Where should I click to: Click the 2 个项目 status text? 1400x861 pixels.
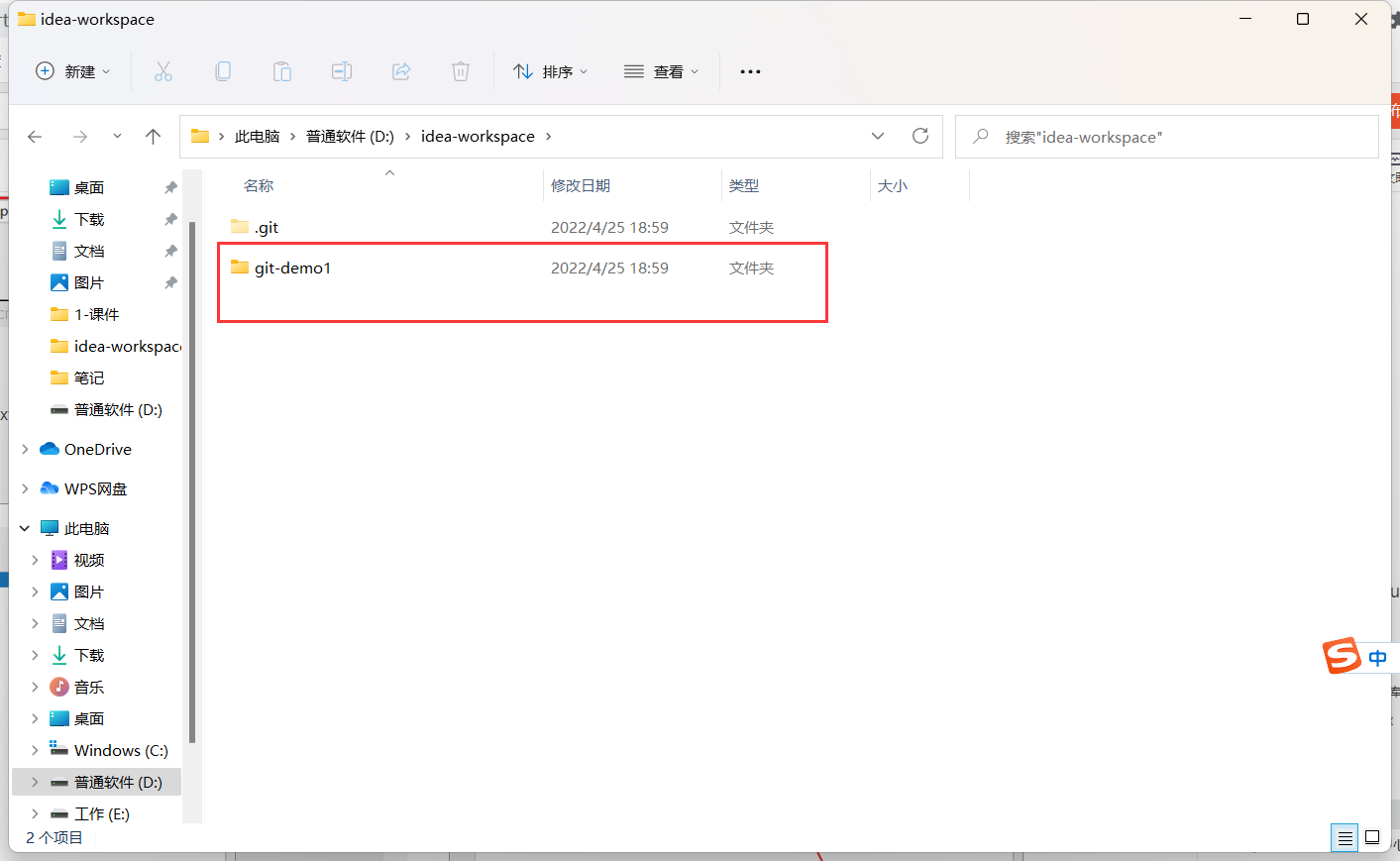pos(54,837)
